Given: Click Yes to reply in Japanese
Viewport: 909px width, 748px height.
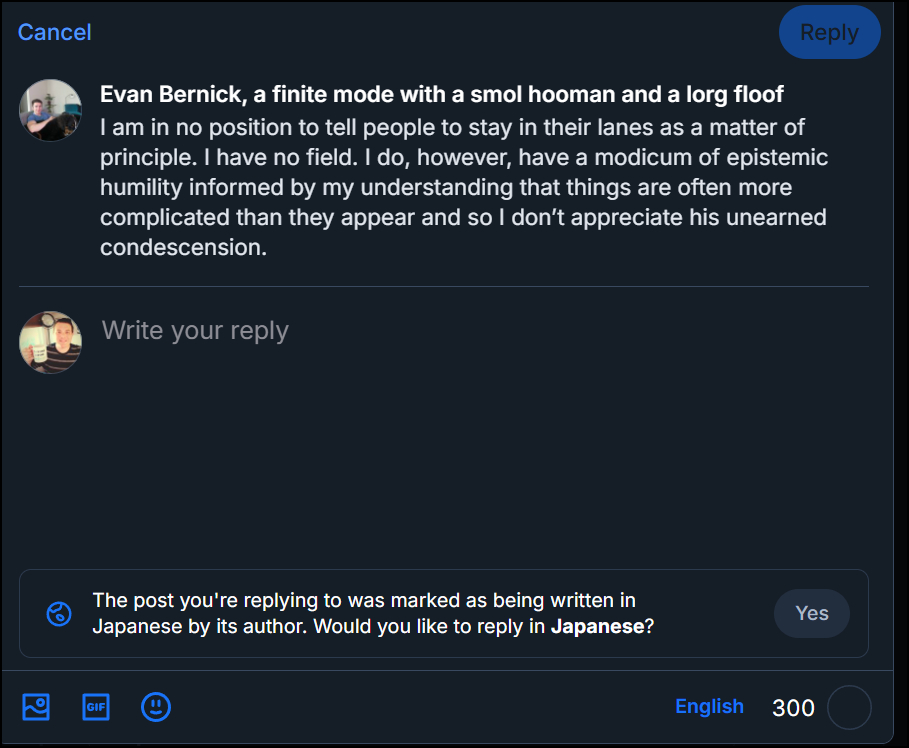Looking at the screenshot, I should (x=811, y=613).
